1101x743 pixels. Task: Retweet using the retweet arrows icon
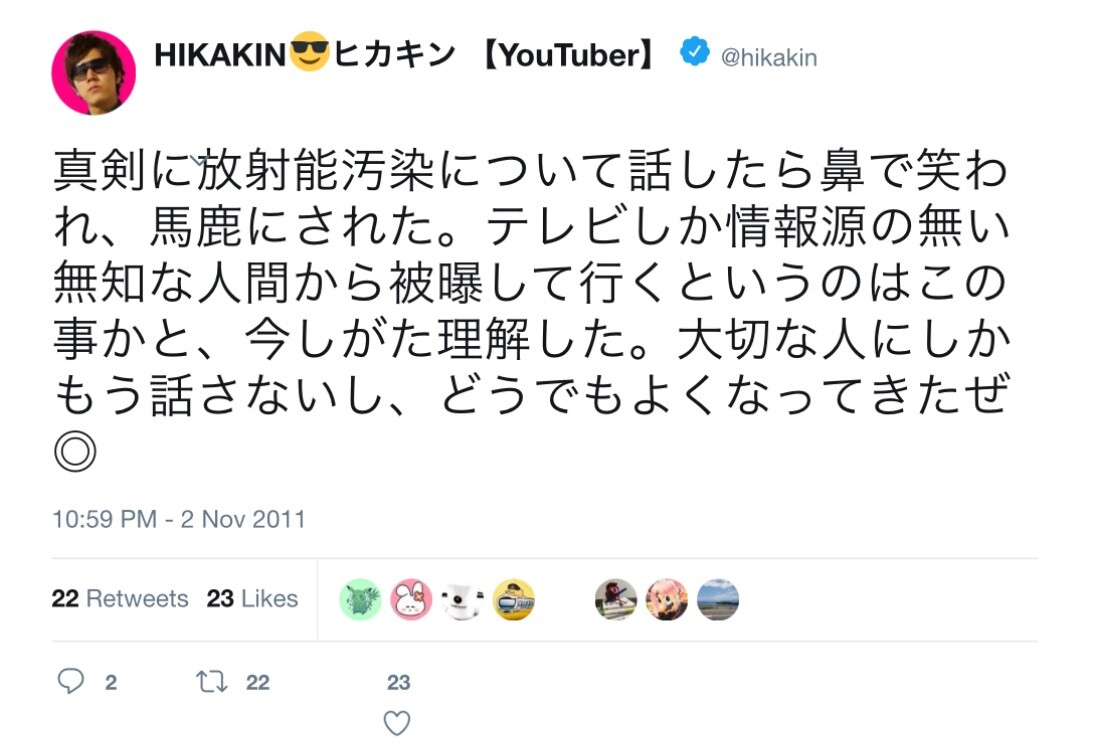[x=211, y=682]
